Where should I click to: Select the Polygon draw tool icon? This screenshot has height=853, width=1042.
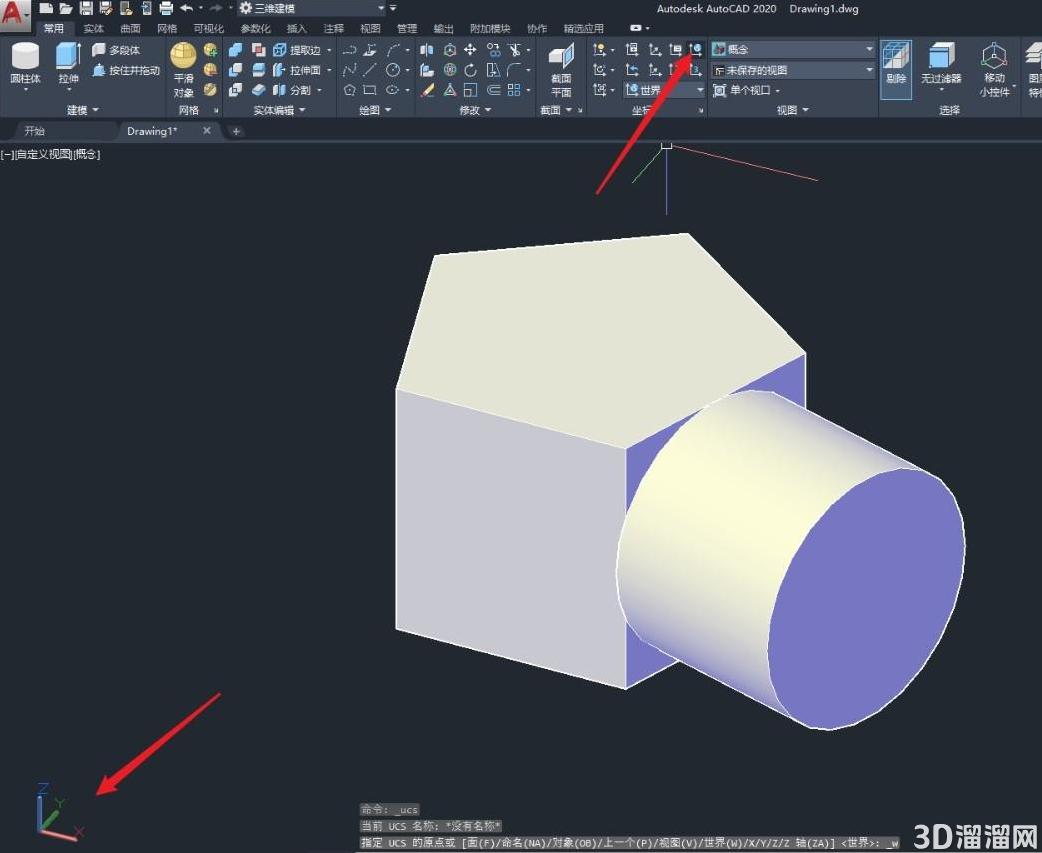350,90
